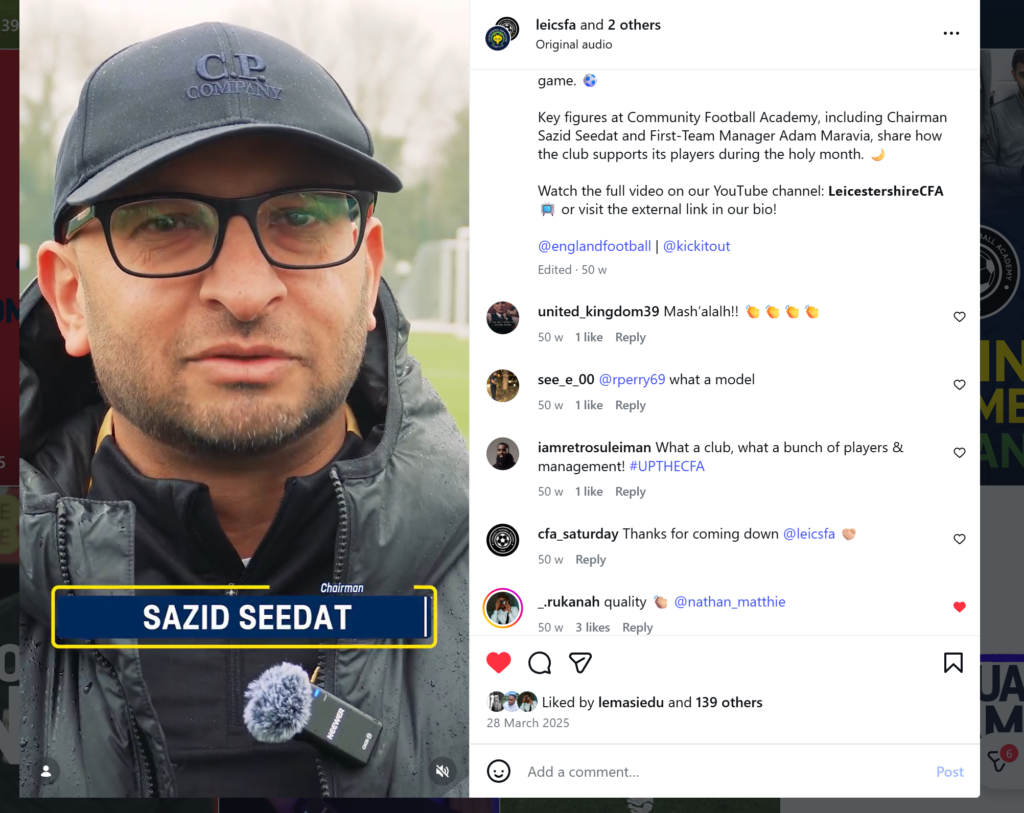1024x813 pixels.
Task: Show tagged people icon on the video
Action: tap(46, 771)
